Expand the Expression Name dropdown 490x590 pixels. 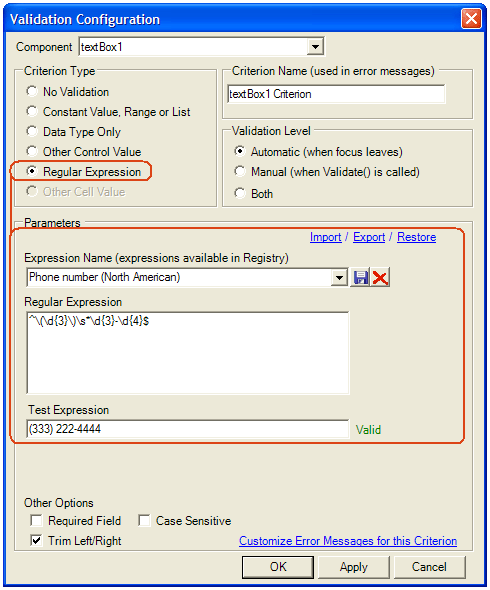[339, 278]
